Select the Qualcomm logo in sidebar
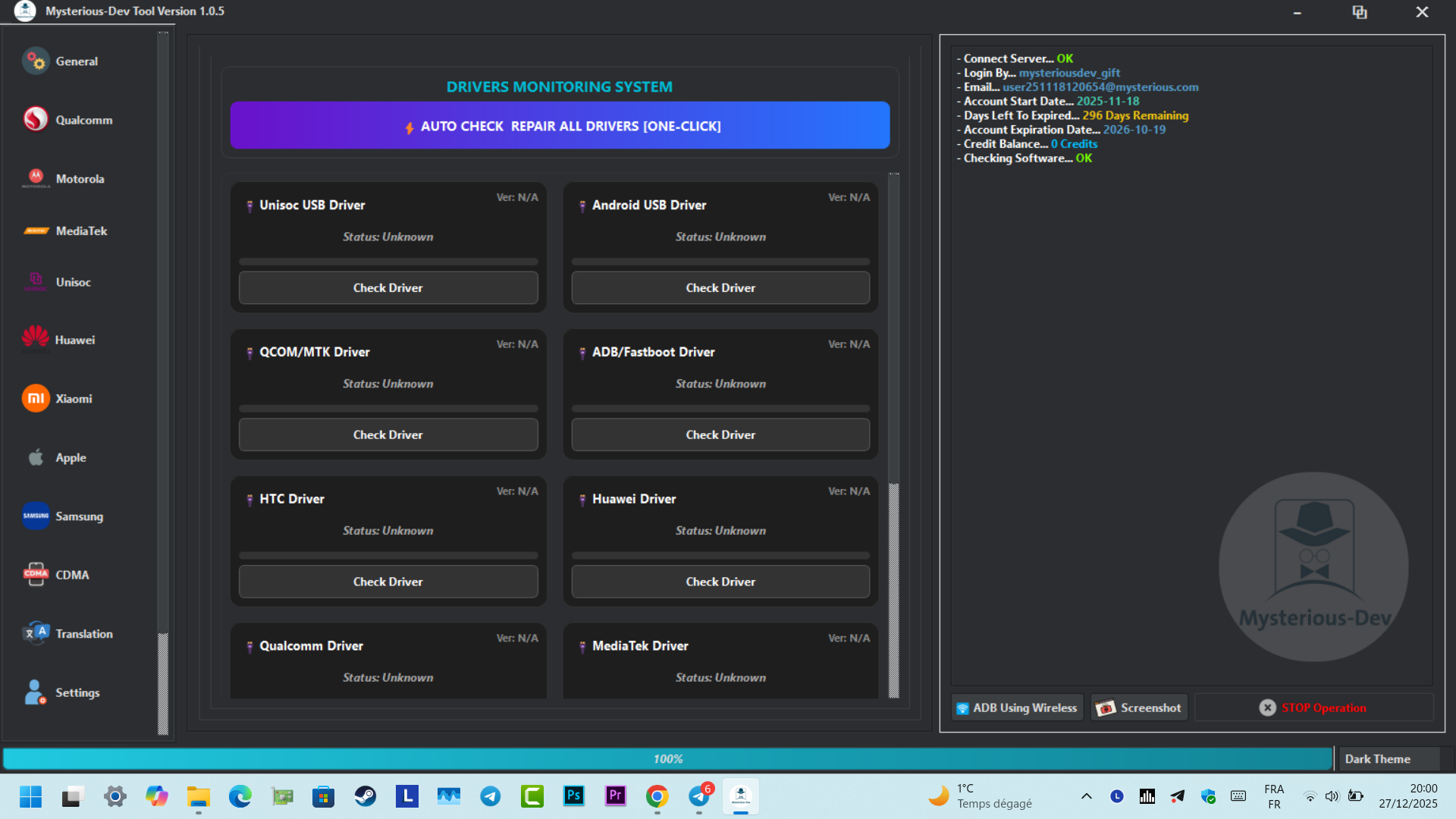This screenshot has width=1456, height=819. coord(36,119)
